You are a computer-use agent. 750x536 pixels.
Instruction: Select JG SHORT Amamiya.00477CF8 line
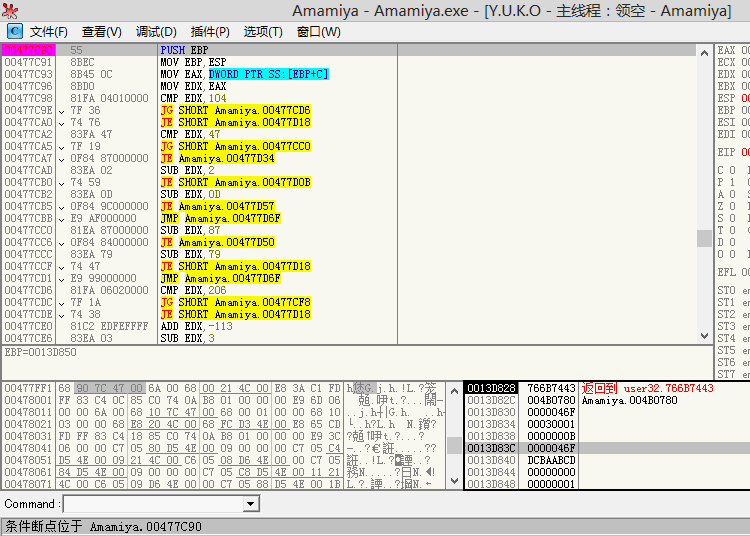(x=235, y=302)
